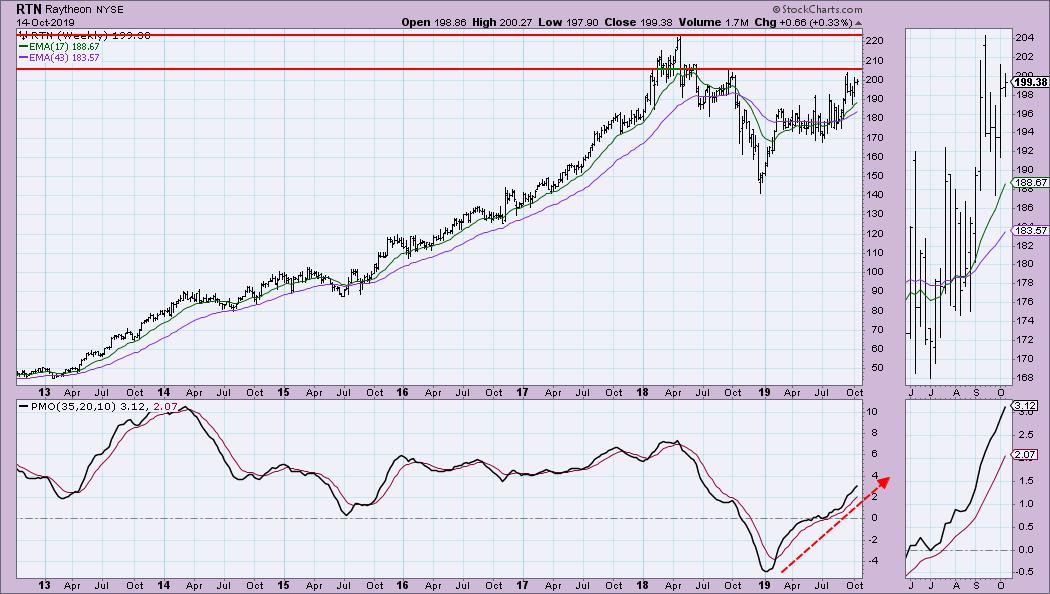Select the date 14-Oct-2019
The image size is (1050, 594).
(46, 22)
